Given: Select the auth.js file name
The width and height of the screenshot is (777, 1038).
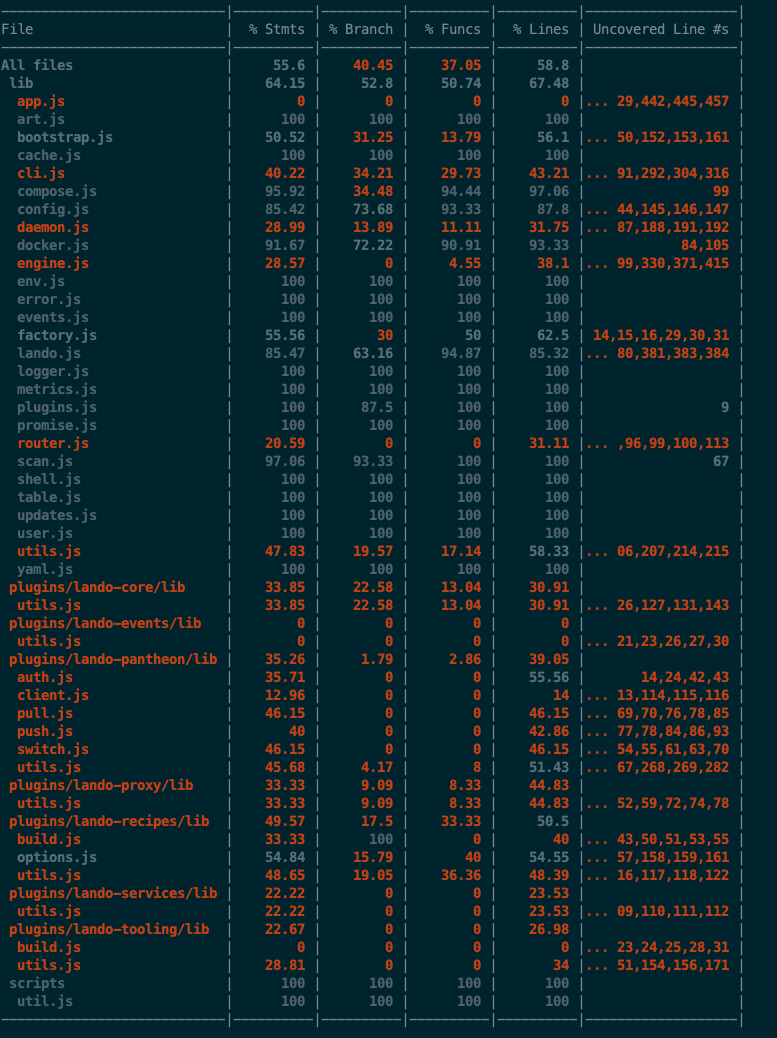Looking at the screenshot, I should pyautogui.click(x=45, y=677).
